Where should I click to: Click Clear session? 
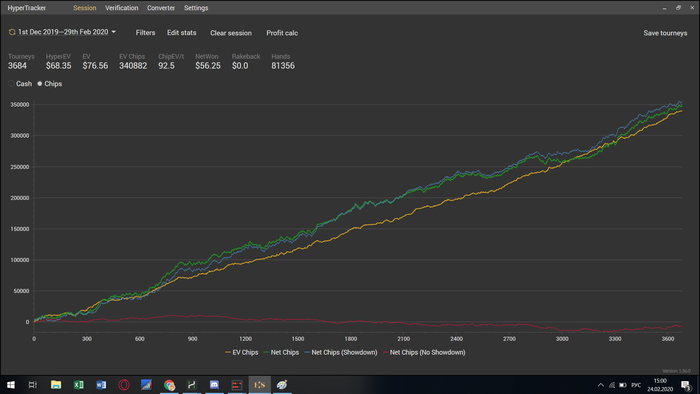[231, 33]
